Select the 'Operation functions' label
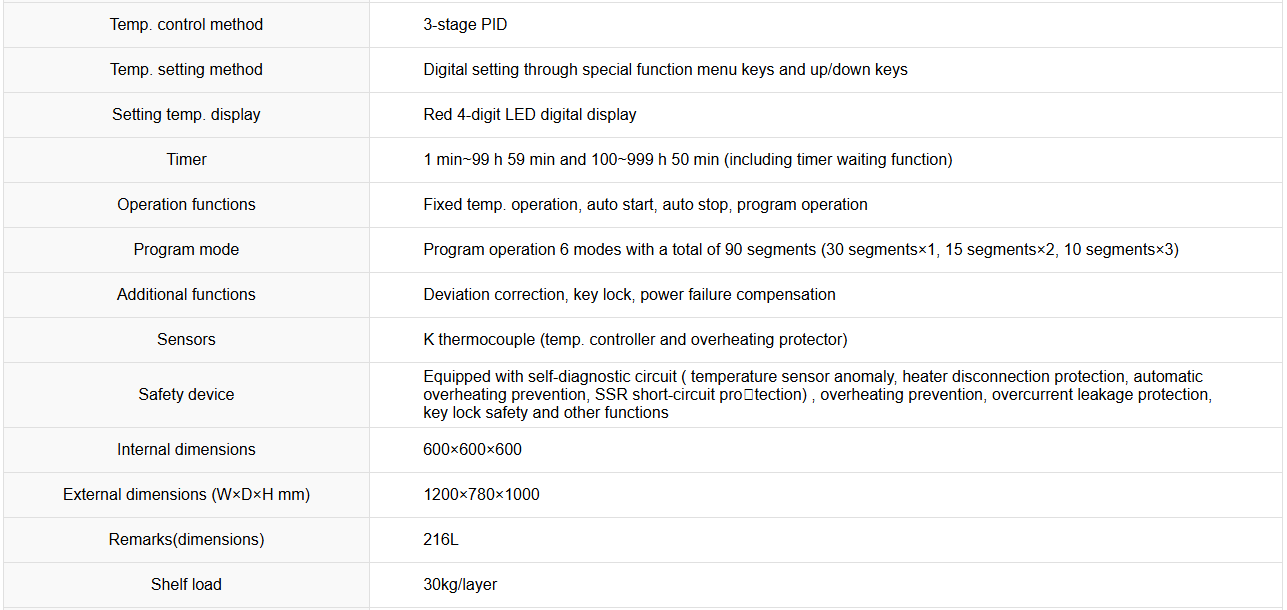The height and width of the screenshot is (610, 1287). (186, 204)
